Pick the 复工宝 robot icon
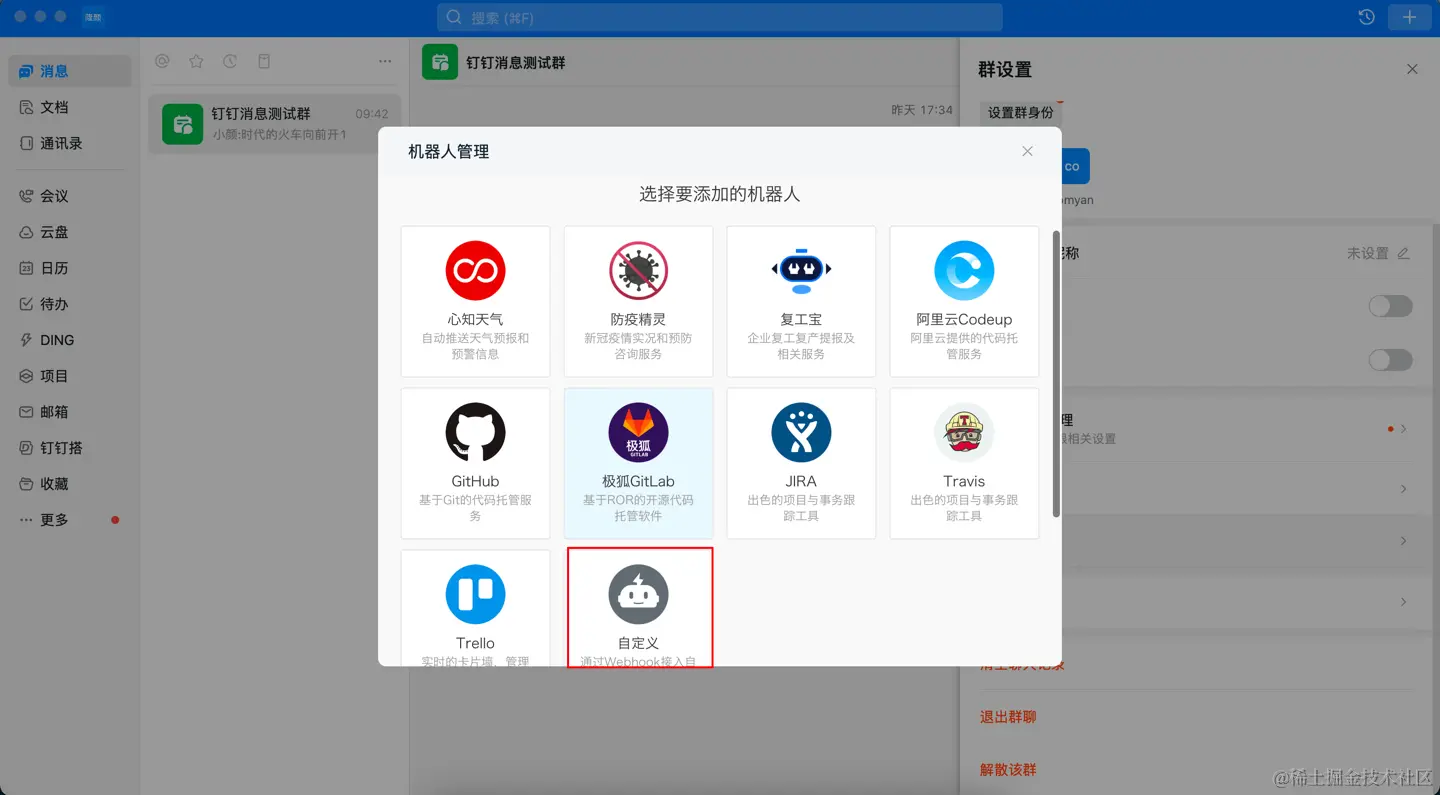 click(x=801, y=271)
